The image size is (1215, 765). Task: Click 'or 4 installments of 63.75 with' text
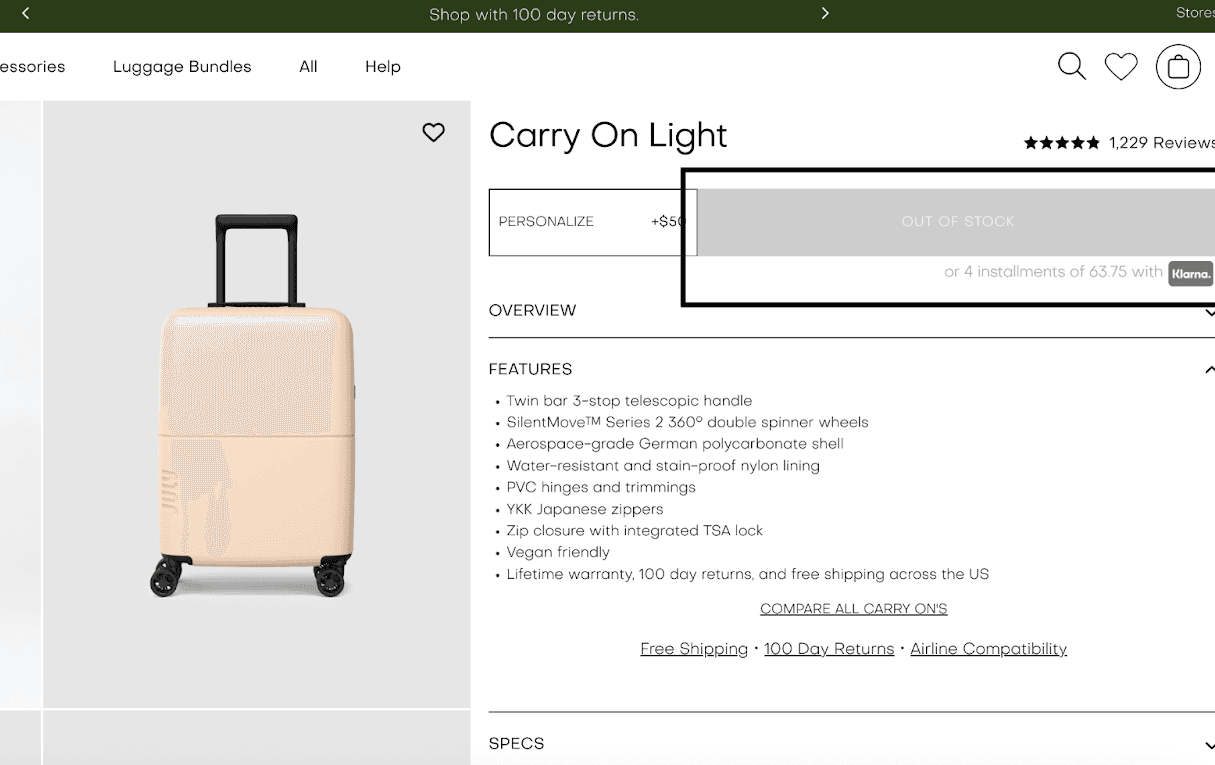1053,272
